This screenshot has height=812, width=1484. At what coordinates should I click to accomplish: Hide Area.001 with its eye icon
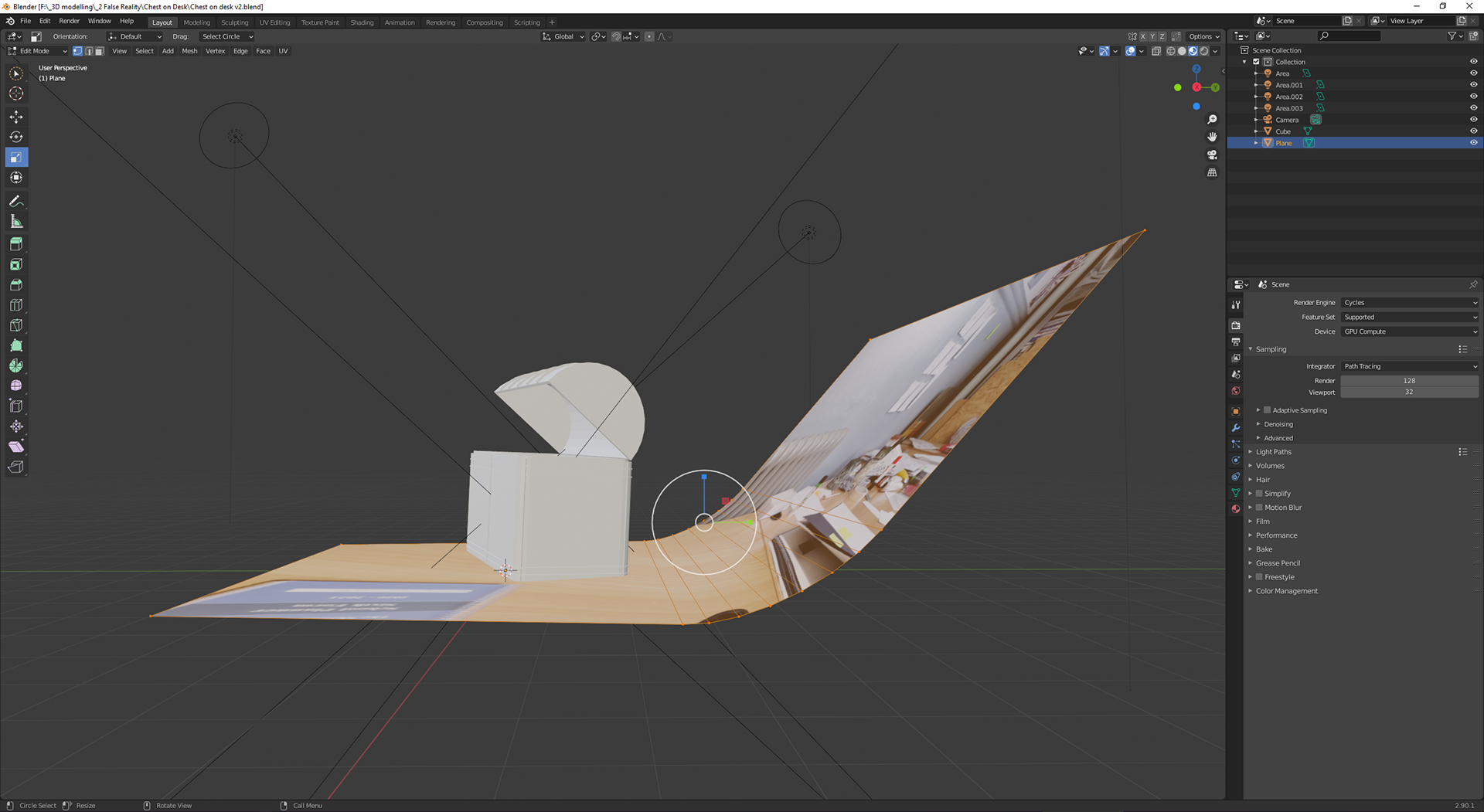pyautogui.click(x=1473, y=85)
